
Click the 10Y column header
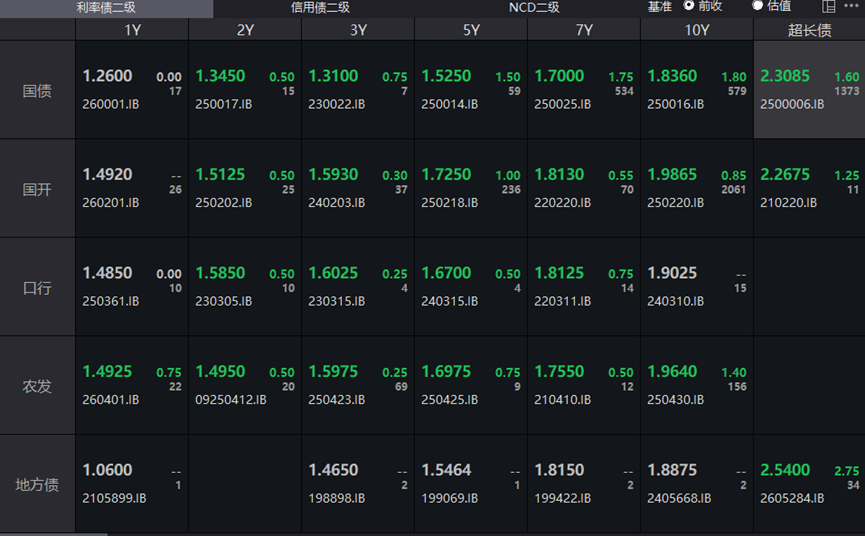click(696, 30)
